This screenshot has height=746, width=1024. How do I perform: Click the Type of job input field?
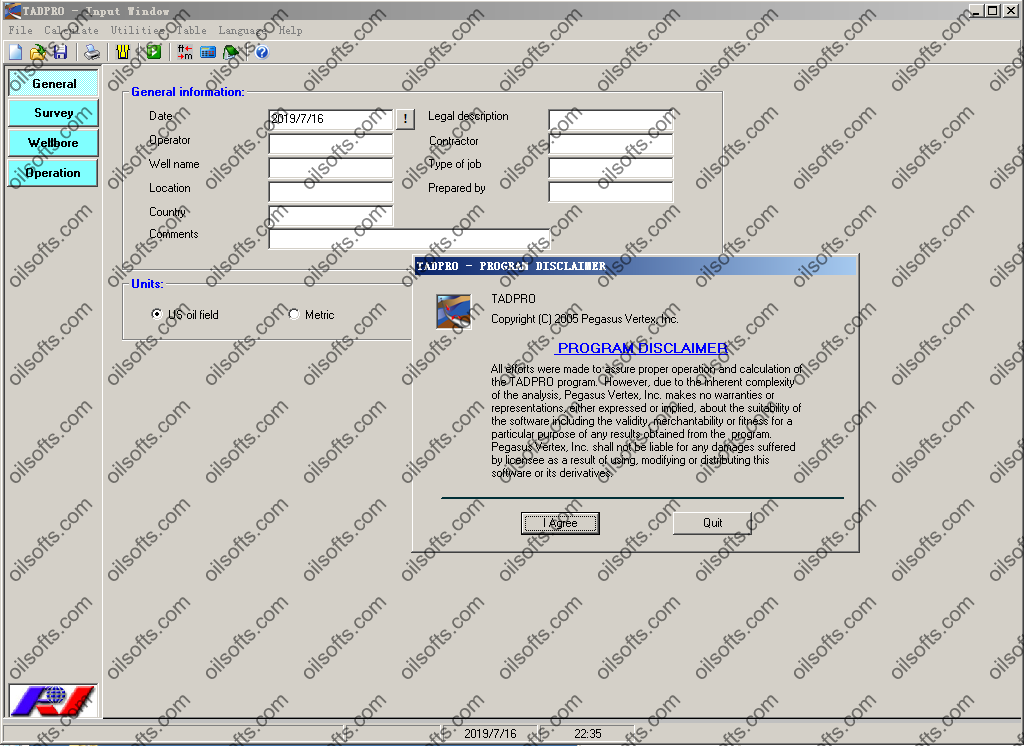(x=611, y=168)
